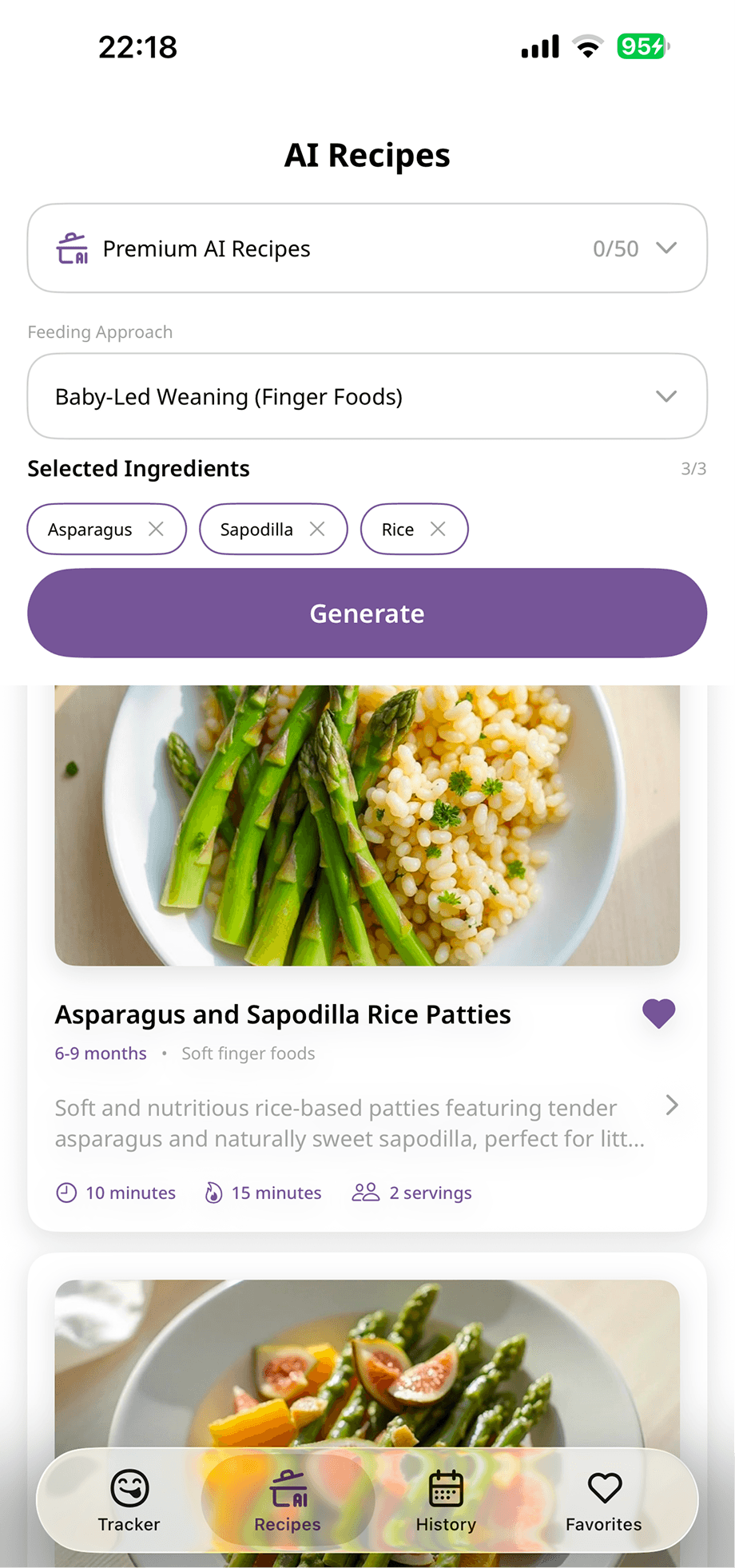Image resolution: width=735 pixels, height=1568 pixels.
Task: Switch to the Tracker tab
Action: 129,1501
